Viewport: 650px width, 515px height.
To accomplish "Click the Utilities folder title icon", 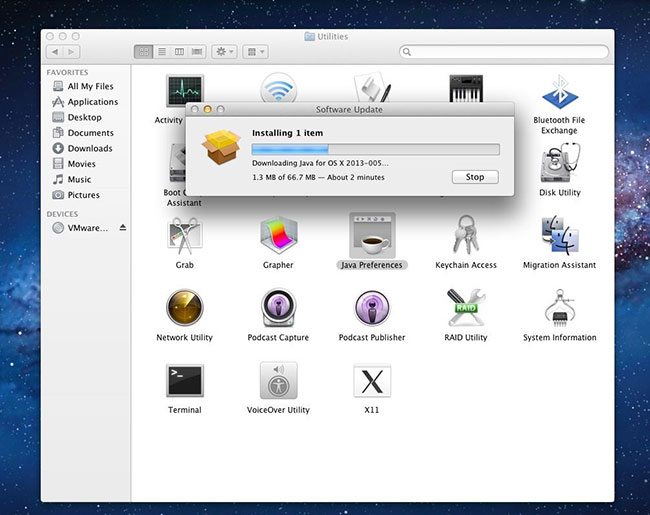I will tap(309, 36).
